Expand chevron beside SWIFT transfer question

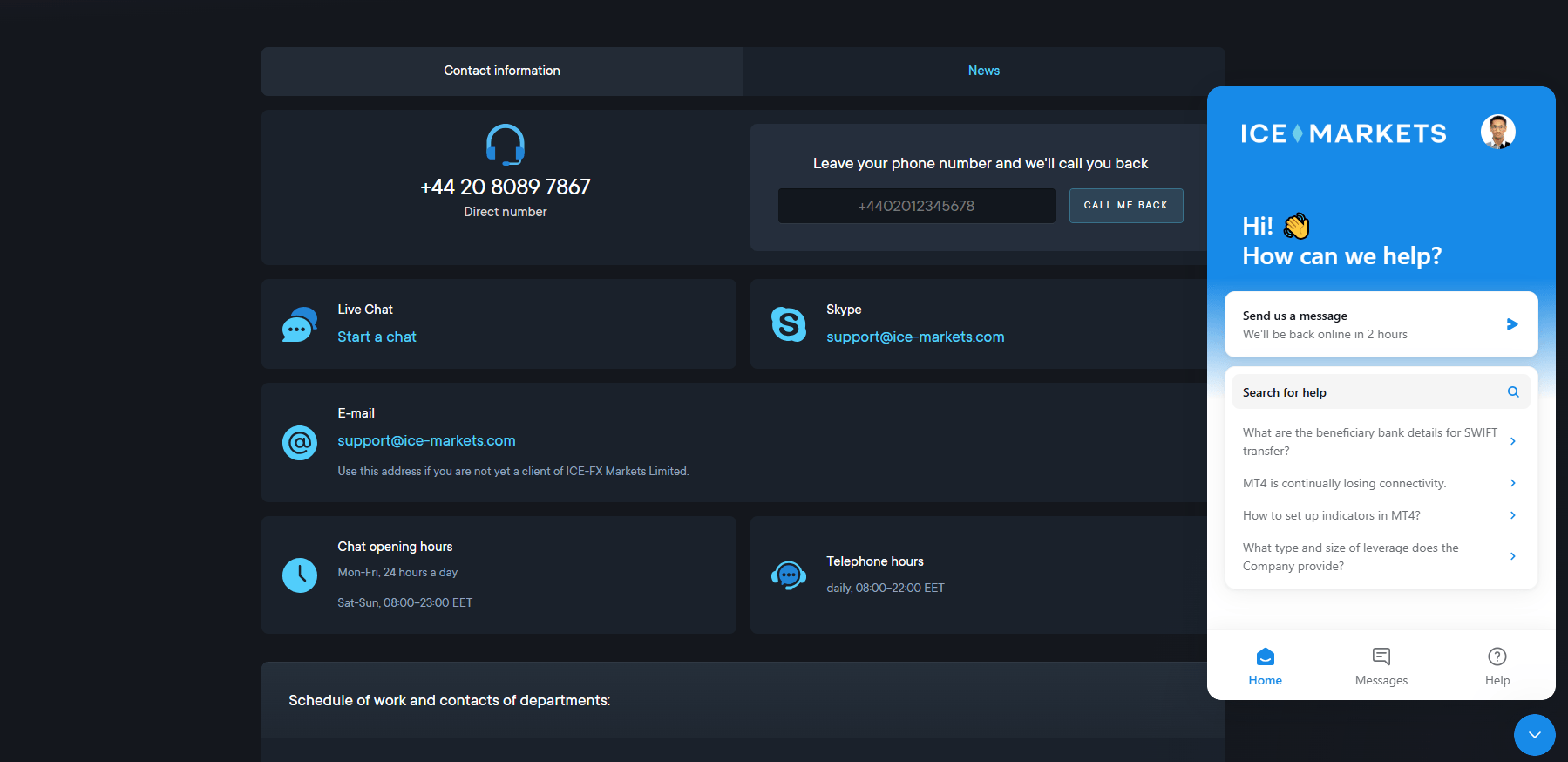click(1513, 441)
